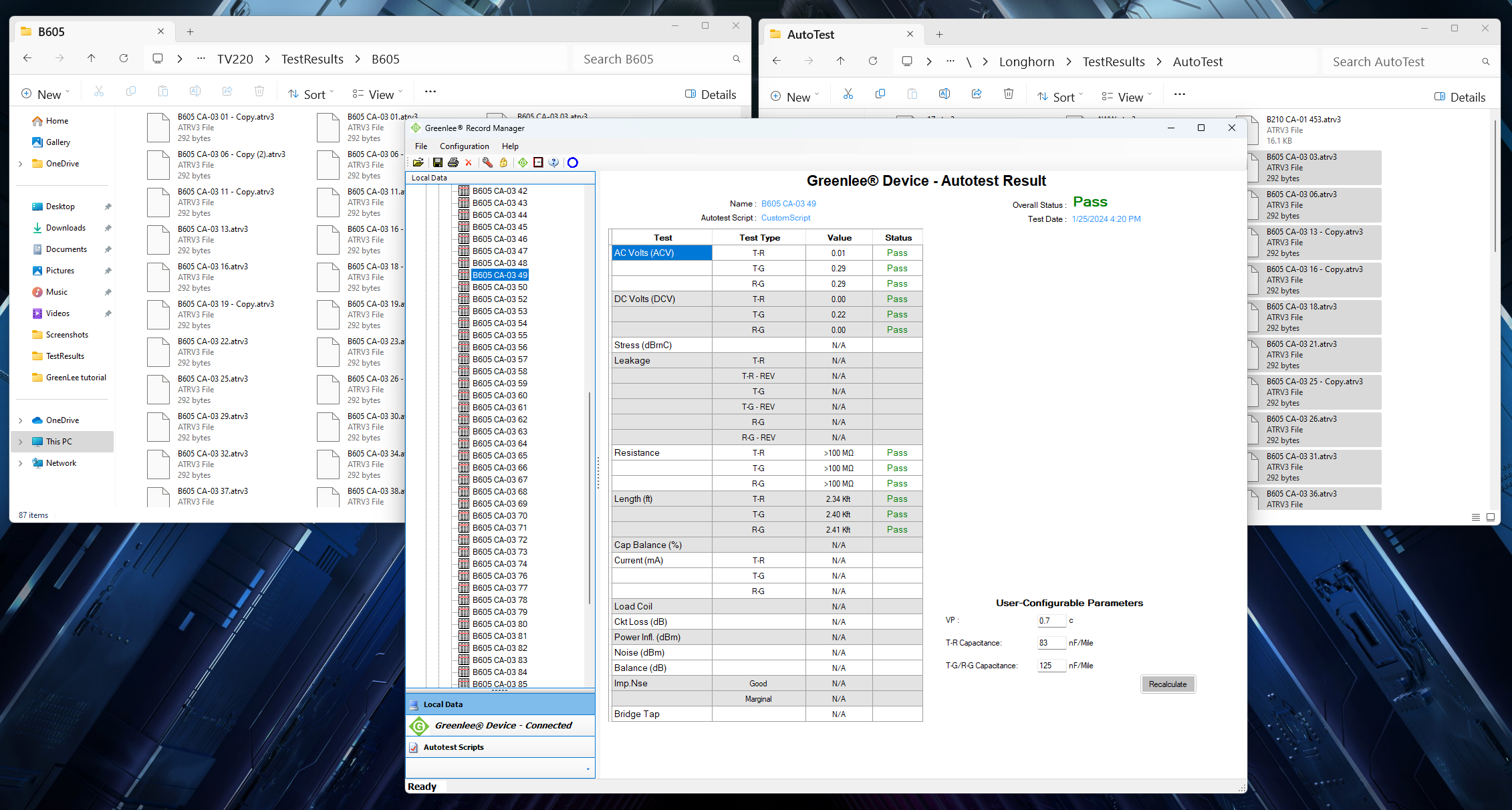Open the File menu in Record Manager
1512x810 pixels.
click(x=420, y=146)
